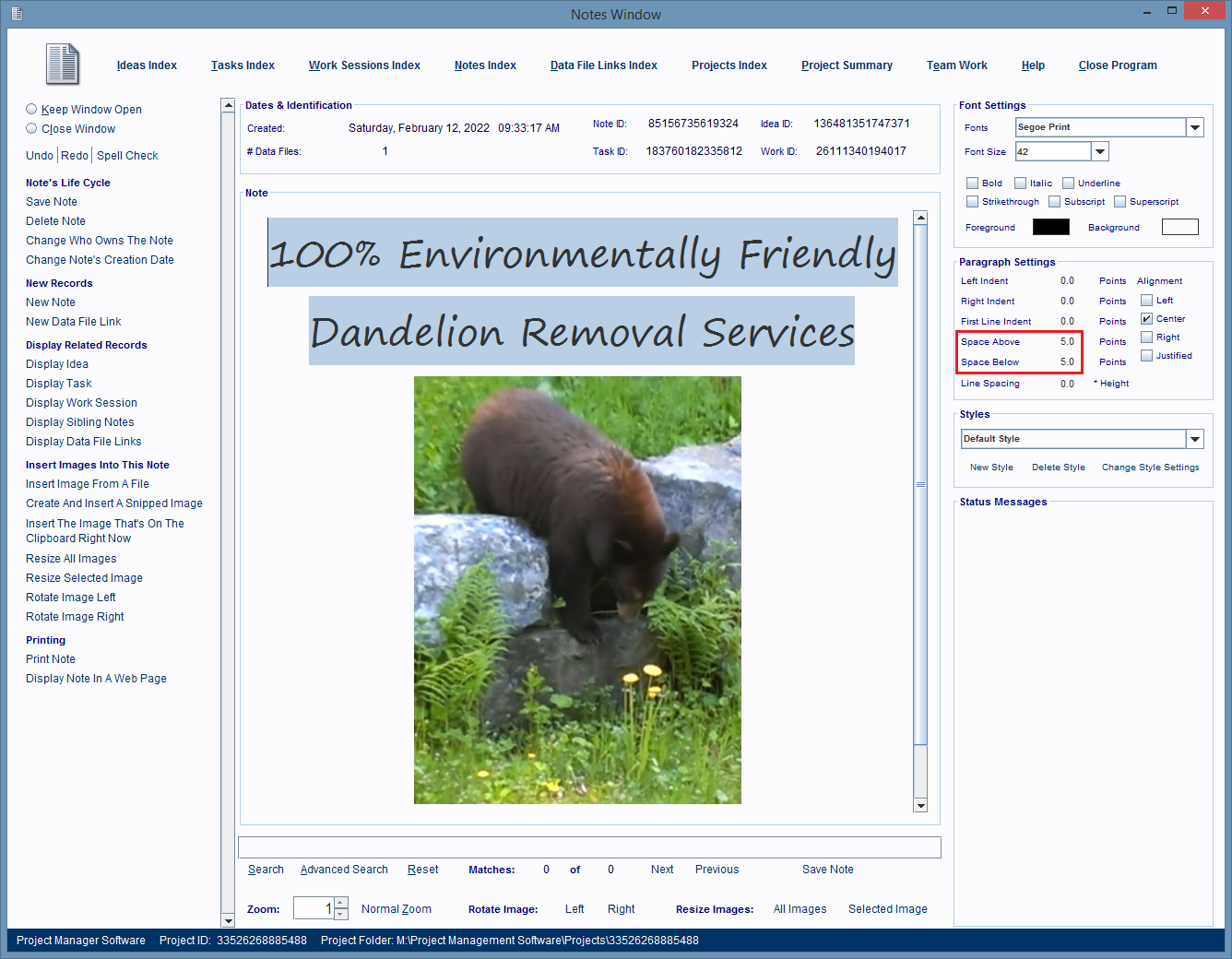This screenshot has width=1232, height=959.
Task: Check the Left alignment checkbox
Action: pyautogui.click(x=1146, y=300)
